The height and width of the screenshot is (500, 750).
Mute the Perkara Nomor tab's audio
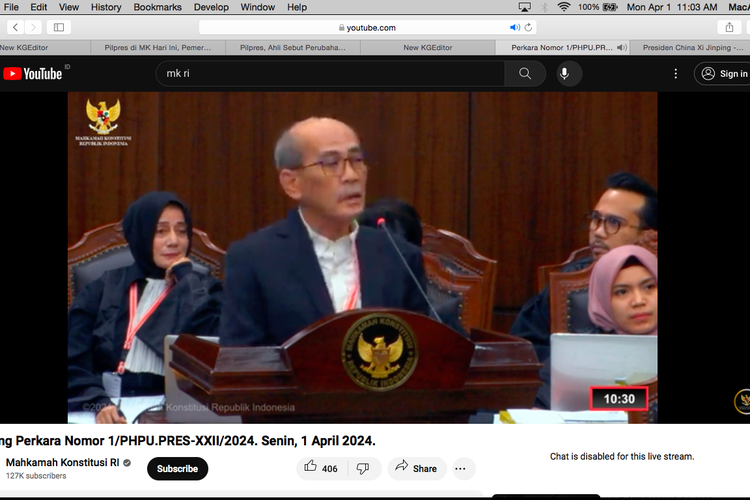[x=622, y=47]
